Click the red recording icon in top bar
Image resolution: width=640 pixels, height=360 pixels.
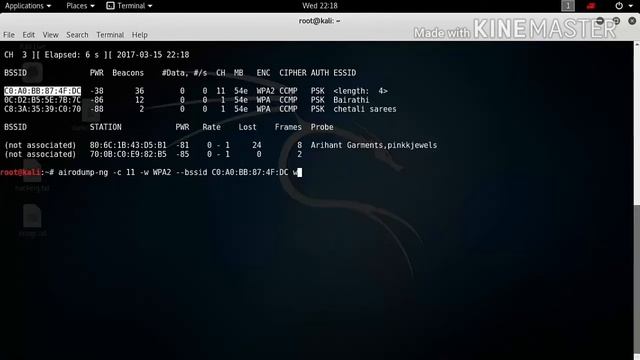[591, 6]
